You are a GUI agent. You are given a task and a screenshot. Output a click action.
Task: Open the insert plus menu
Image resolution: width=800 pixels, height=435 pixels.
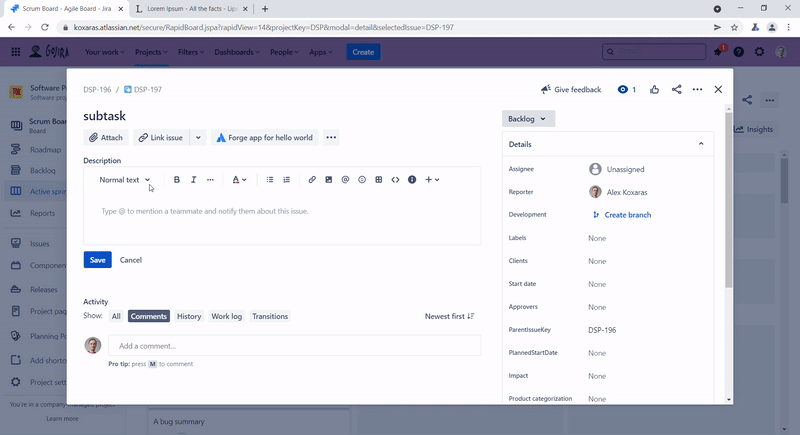click(x=432, y=180)
